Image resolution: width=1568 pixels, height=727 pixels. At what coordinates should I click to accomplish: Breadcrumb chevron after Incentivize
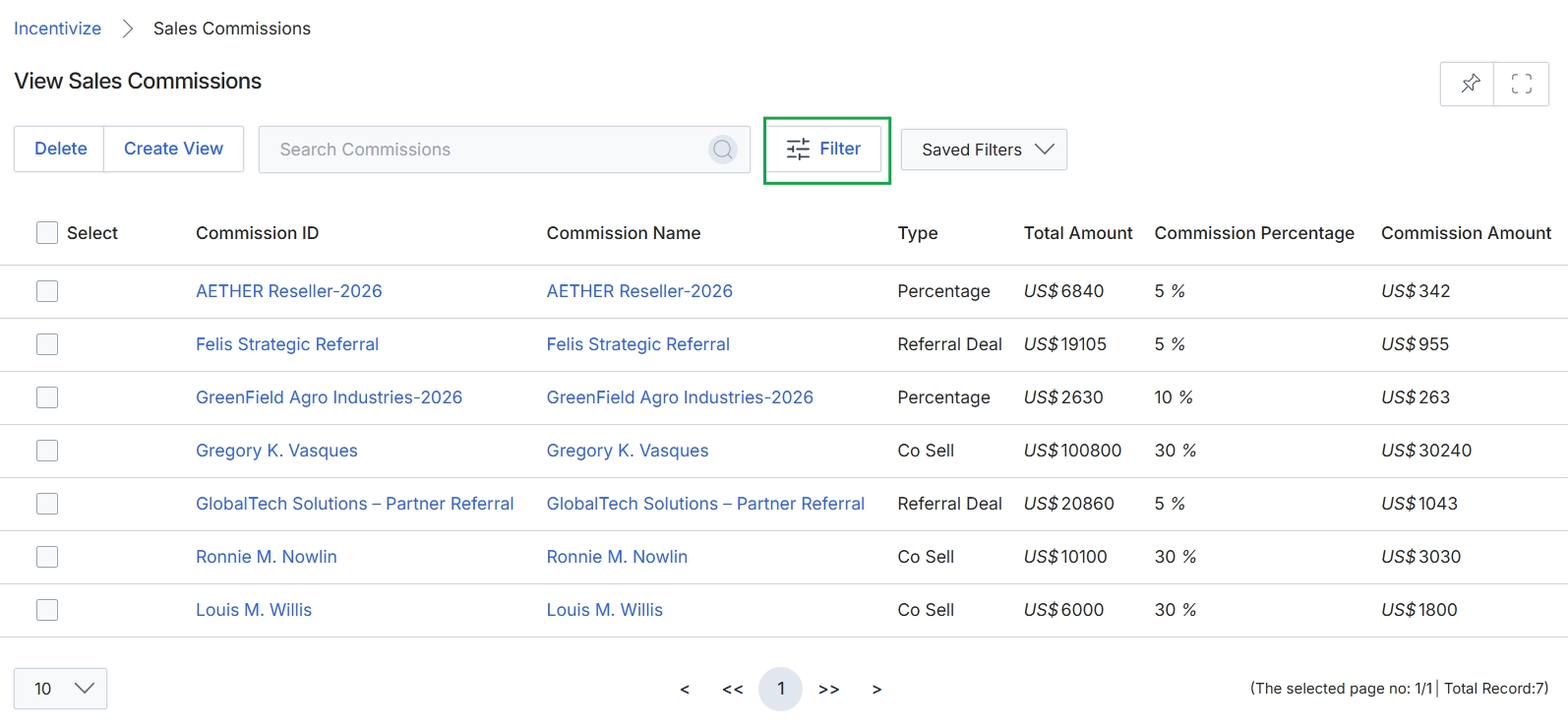(x=127, y=29)
